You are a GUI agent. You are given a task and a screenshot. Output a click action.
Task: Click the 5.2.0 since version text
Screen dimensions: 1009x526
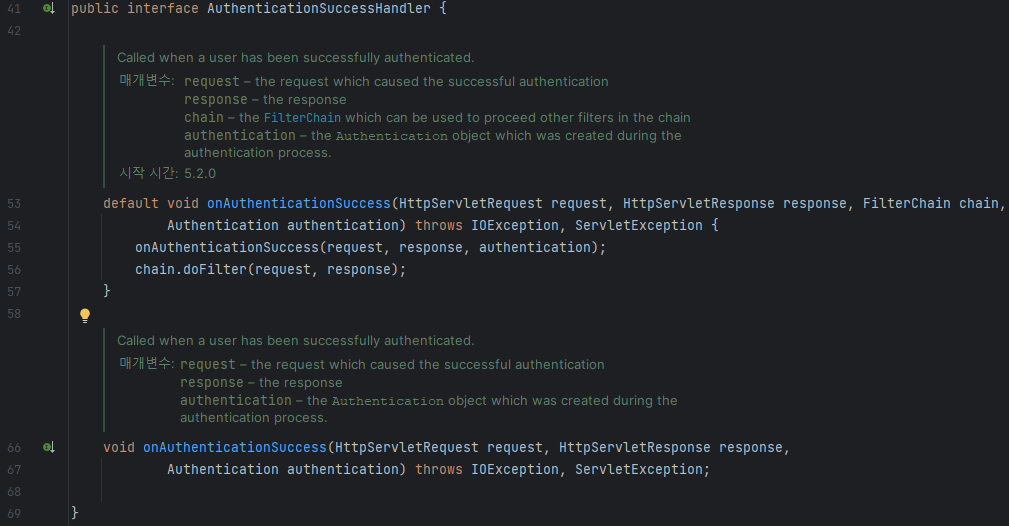tap(199, 173)
